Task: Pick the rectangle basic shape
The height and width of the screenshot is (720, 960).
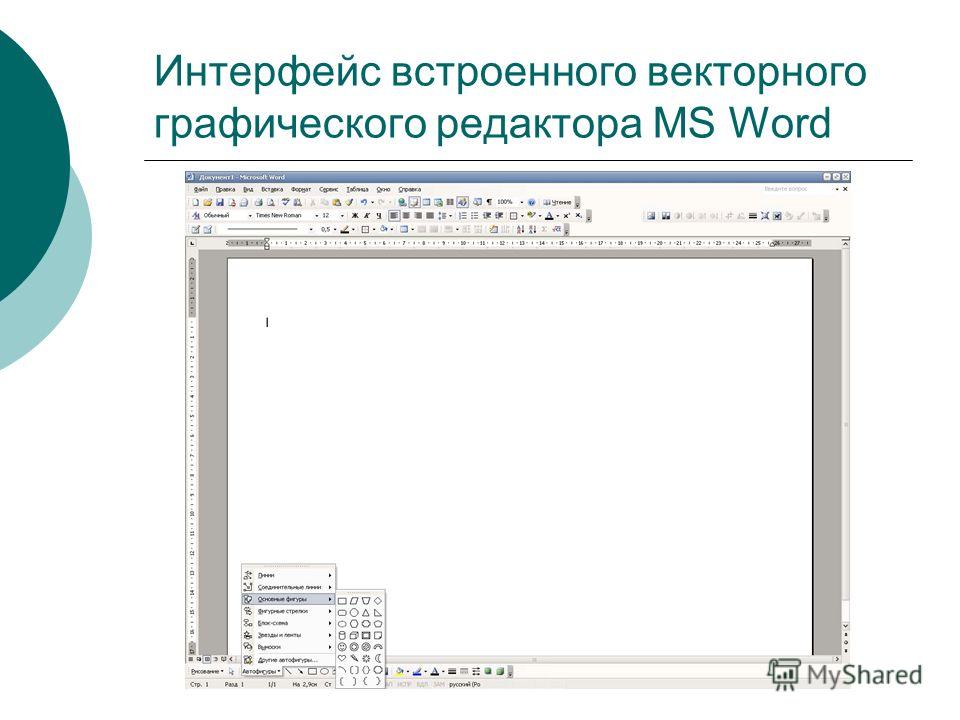Action: 342,601
